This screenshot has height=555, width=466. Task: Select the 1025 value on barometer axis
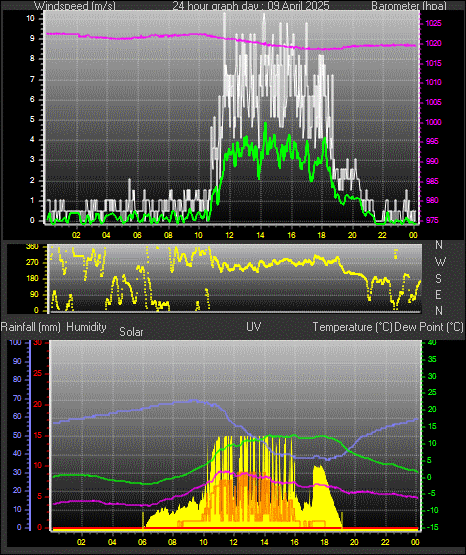[x=433, y=24]
